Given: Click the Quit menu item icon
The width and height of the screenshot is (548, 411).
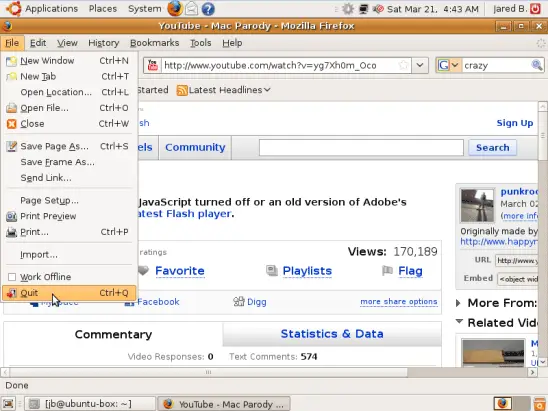Looking at the screenshot, I should pos(11,293).
